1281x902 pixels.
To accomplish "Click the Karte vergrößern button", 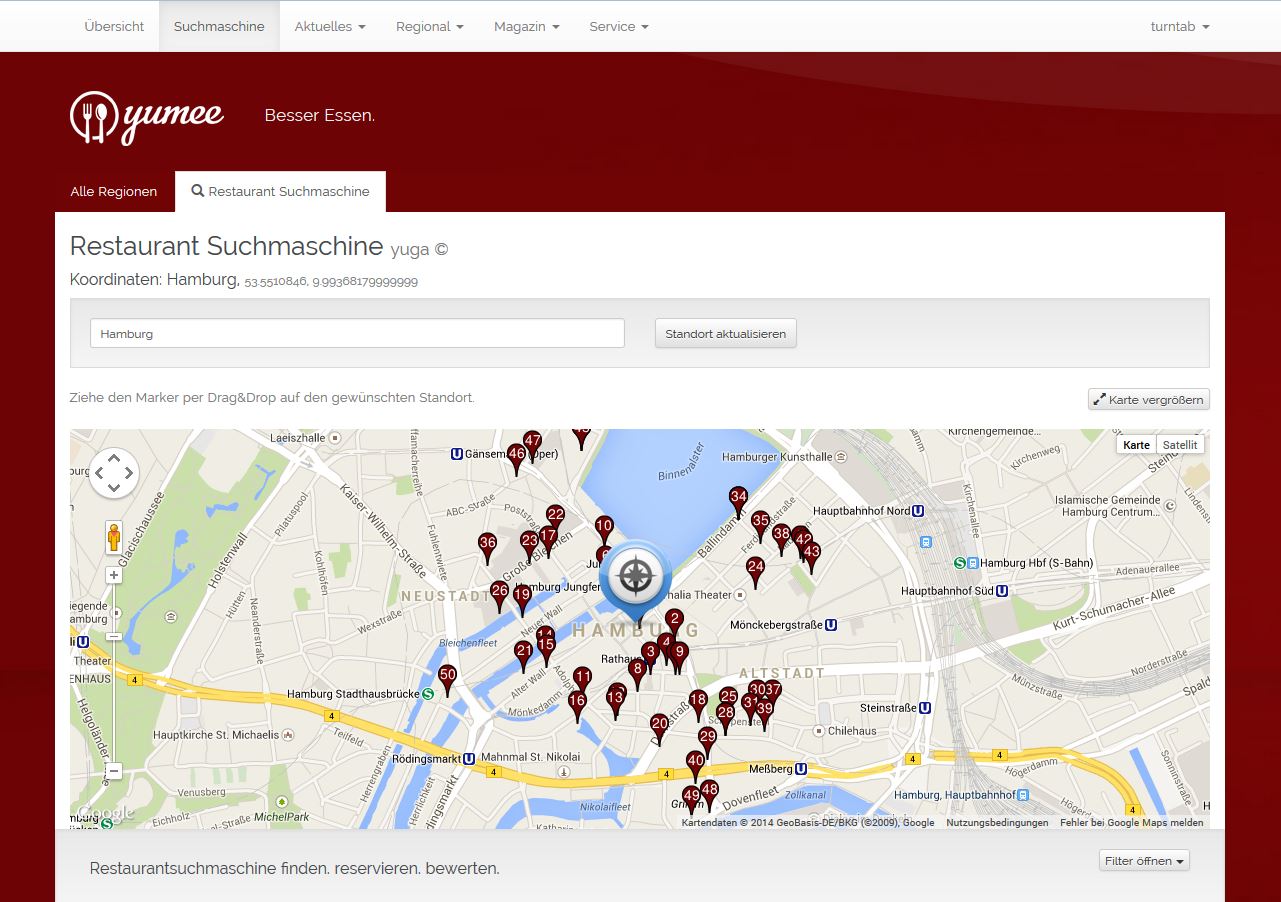I will (x=1149, y=399).
